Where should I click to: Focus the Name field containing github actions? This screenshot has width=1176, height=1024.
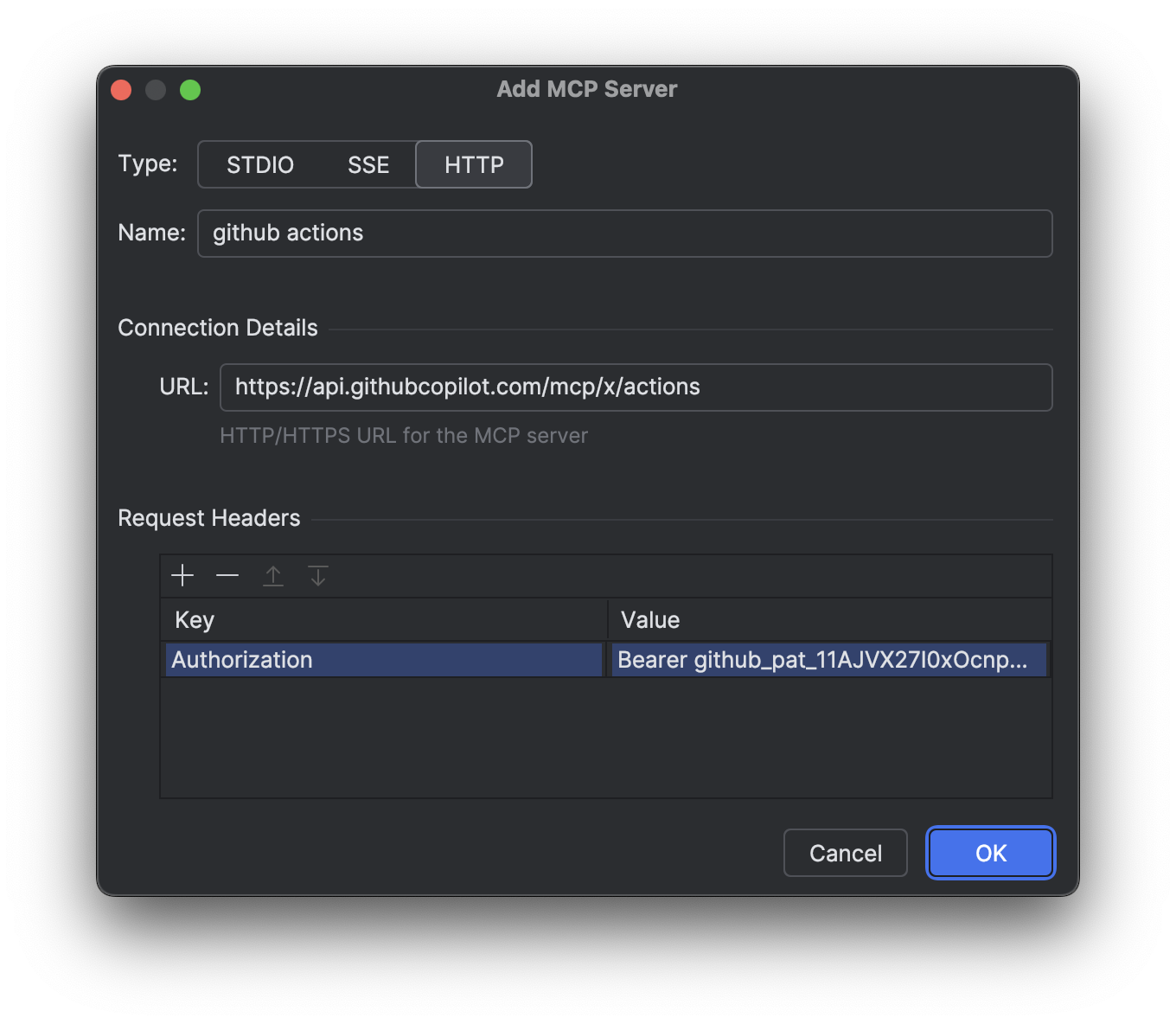[x=624, y=234]
